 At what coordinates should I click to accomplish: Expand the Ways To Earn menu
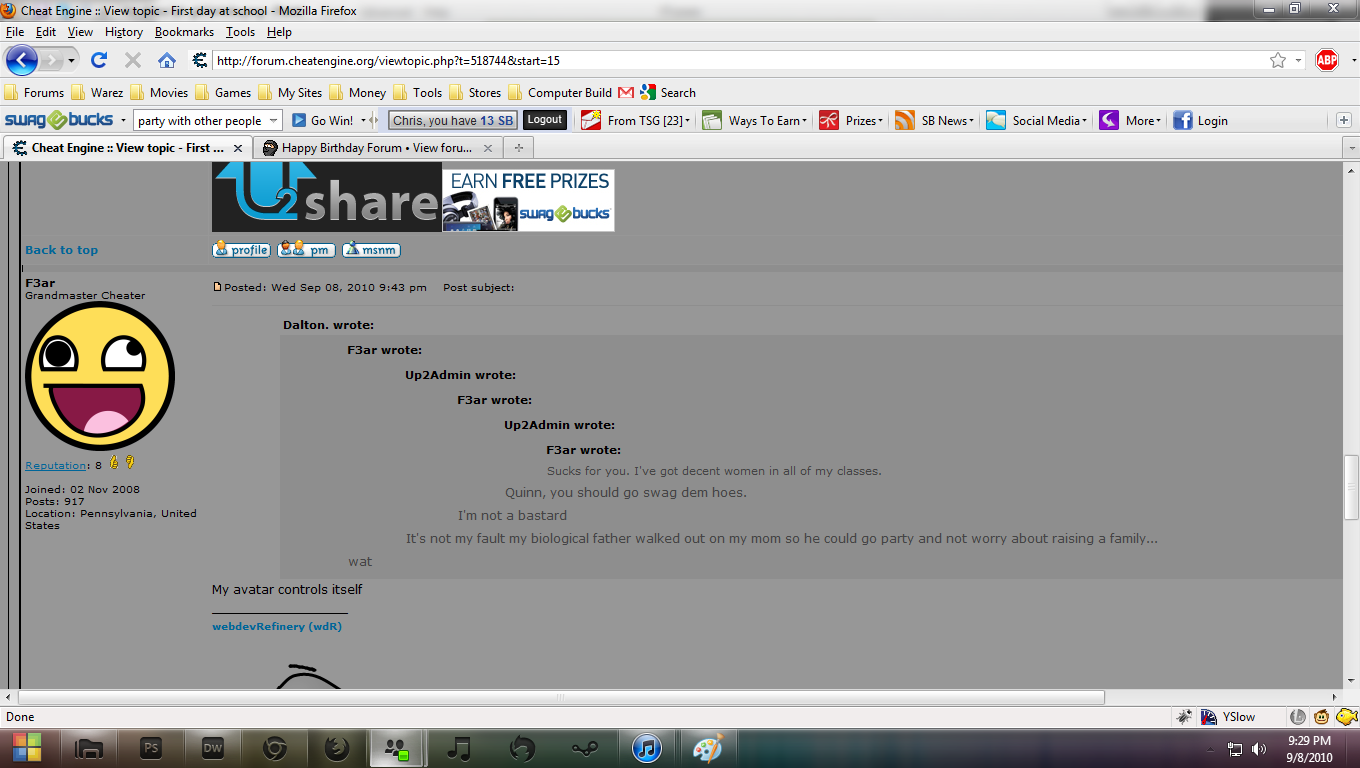point(805,121)
